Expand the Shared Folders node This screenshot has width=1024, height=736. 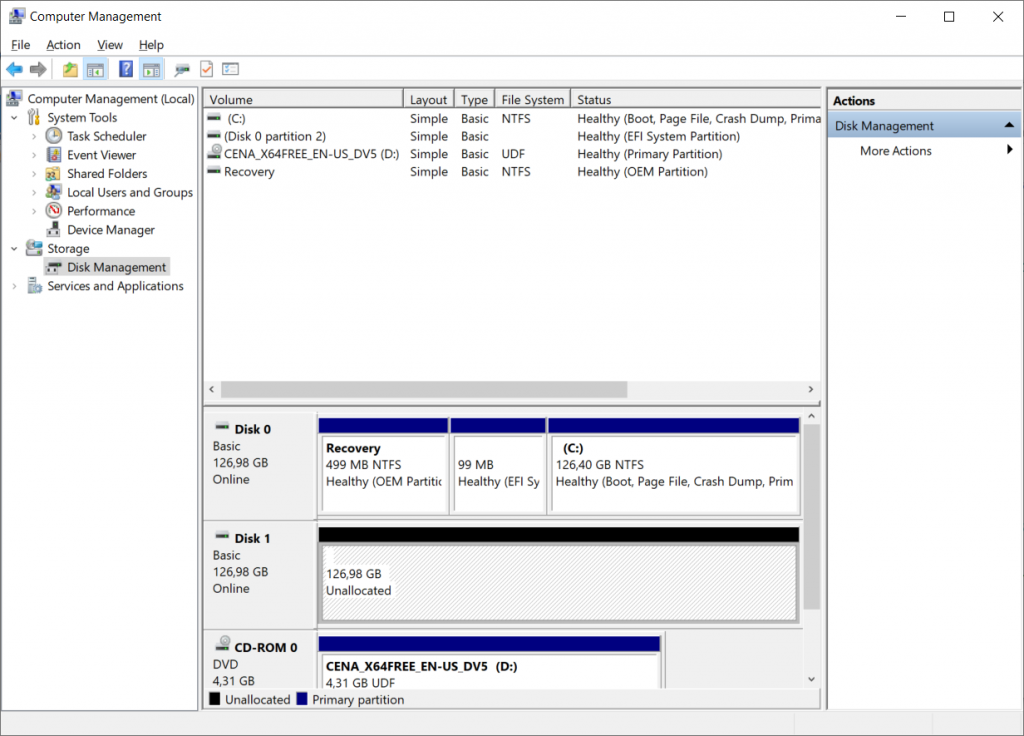[x=34, y=174]
